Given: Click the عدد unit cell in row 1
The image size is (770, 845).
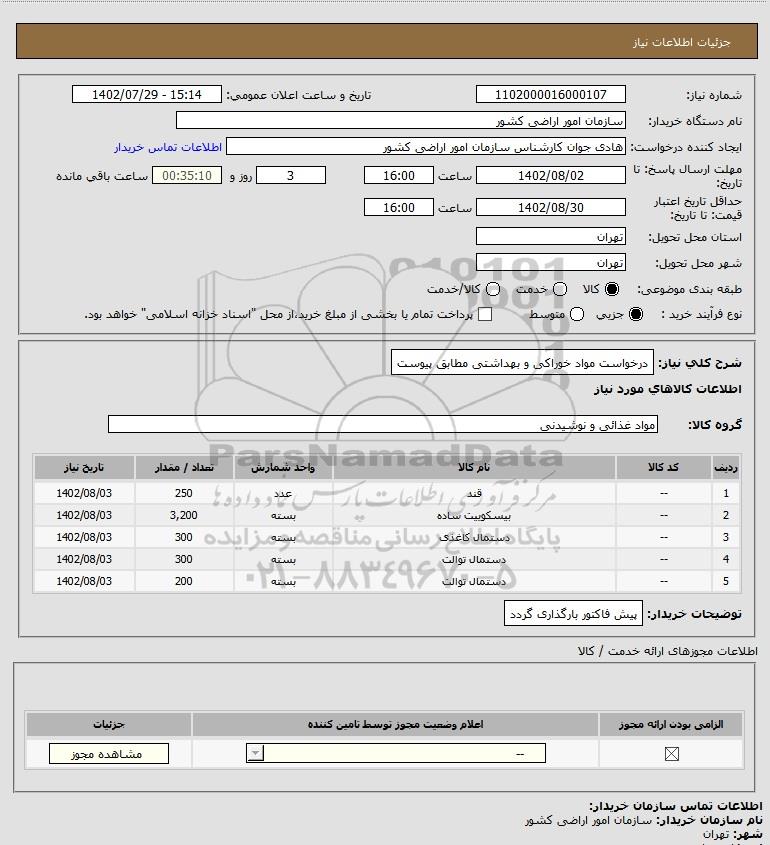Looking at the screenshot, I should [283, 493].
